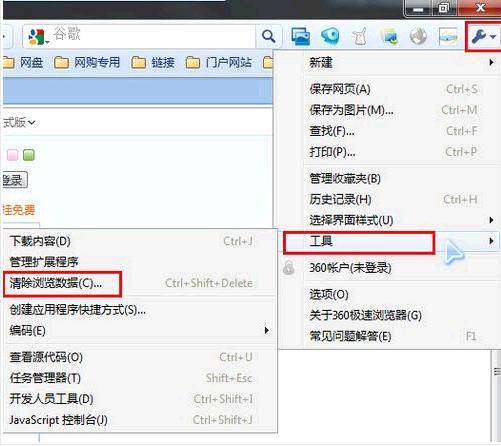Screen dimensions: 501x446
Task: Click the image download extension icon
Action: (390, 36)
